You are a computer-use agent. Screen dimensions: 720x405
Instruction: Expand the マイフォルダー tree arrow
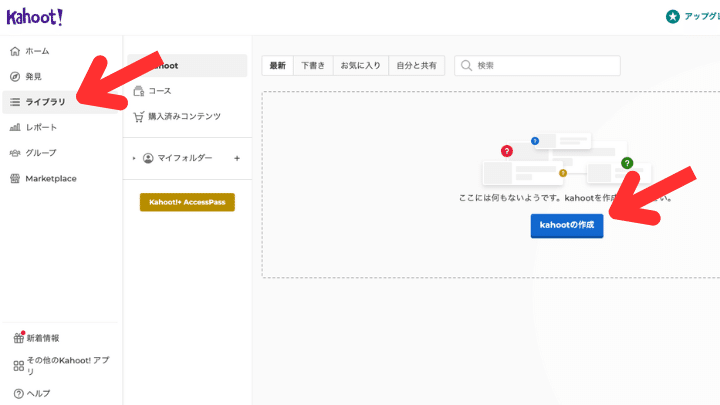(134, 158)
